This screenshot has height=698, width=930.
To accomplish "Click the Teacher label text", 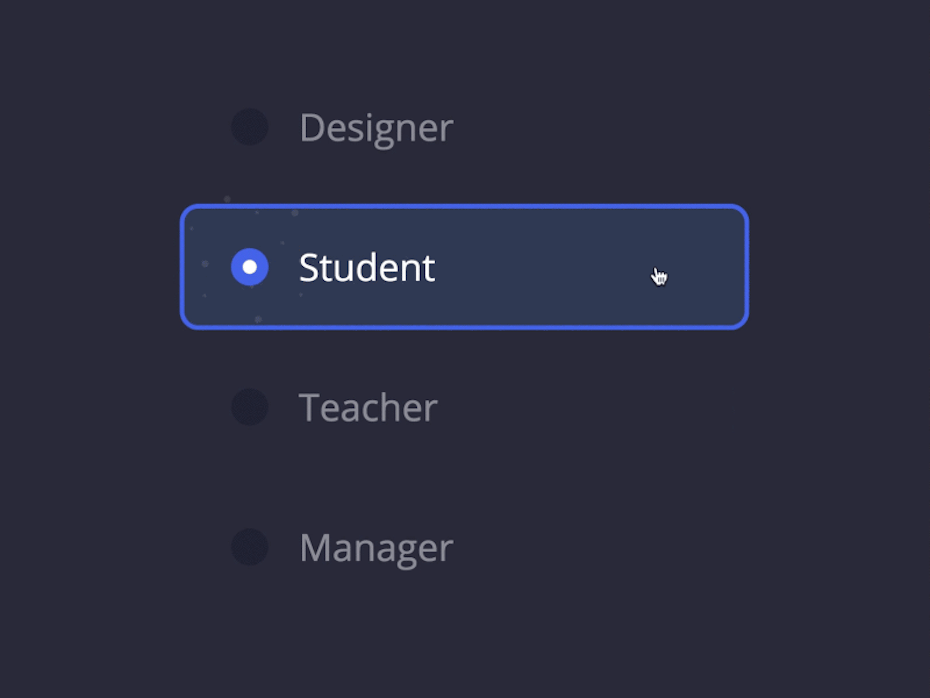I will (x=368, y=408).
